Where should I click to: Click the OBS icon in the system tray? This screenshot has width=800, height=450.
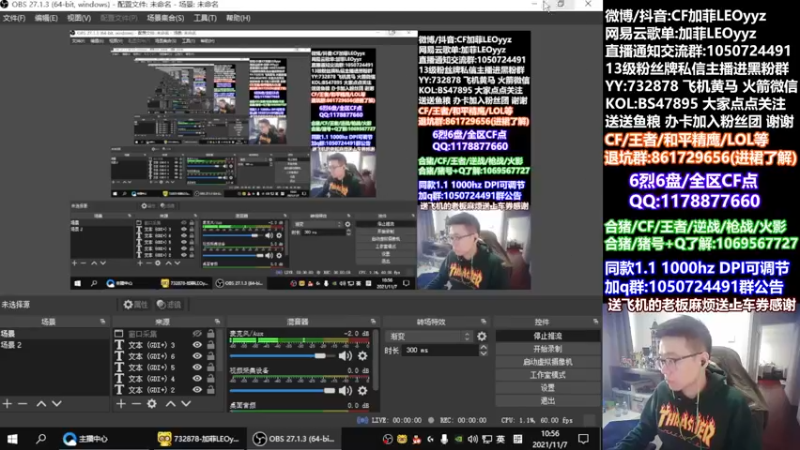tap(388, 439)
